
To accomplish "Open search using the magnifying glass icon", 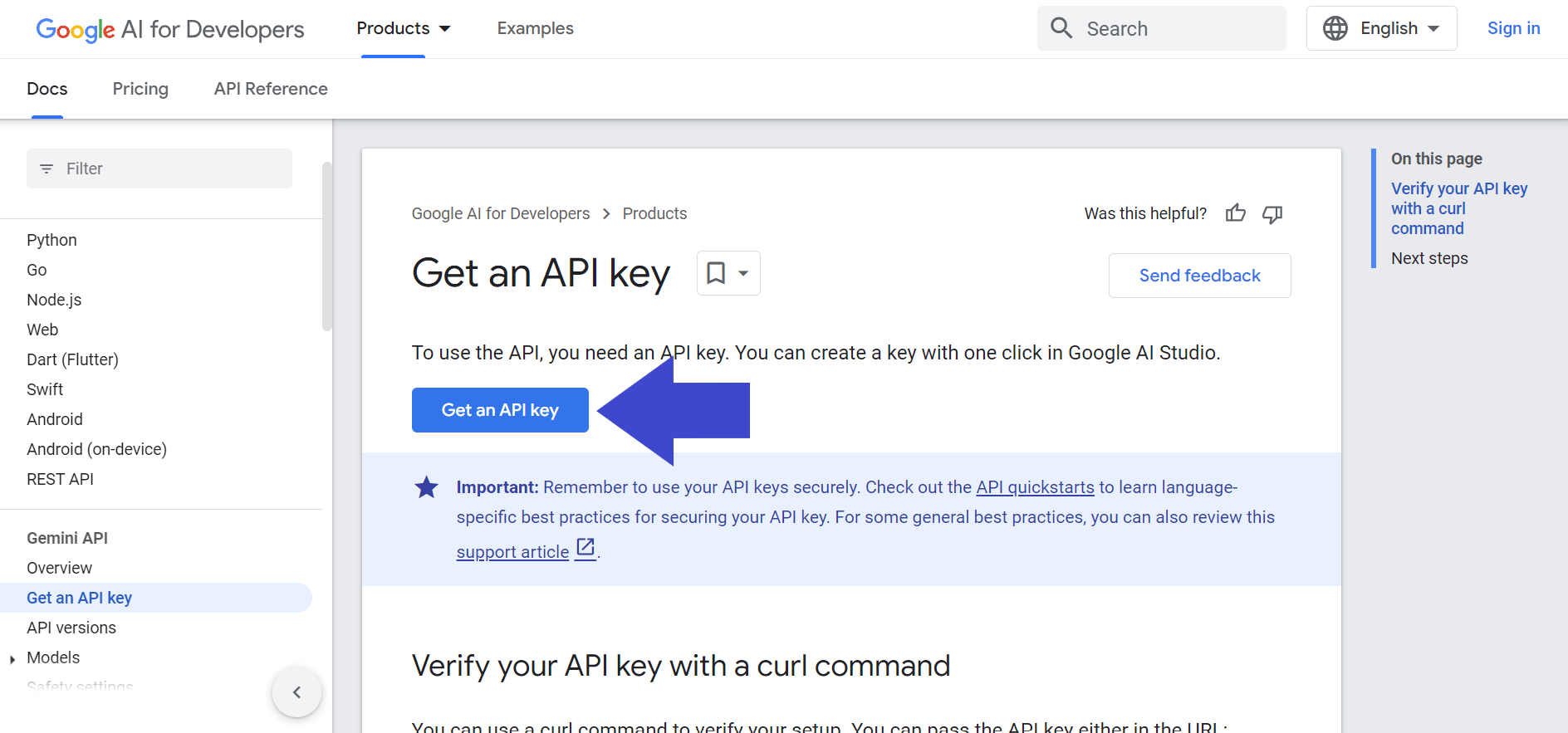I will click(1061, 27).
